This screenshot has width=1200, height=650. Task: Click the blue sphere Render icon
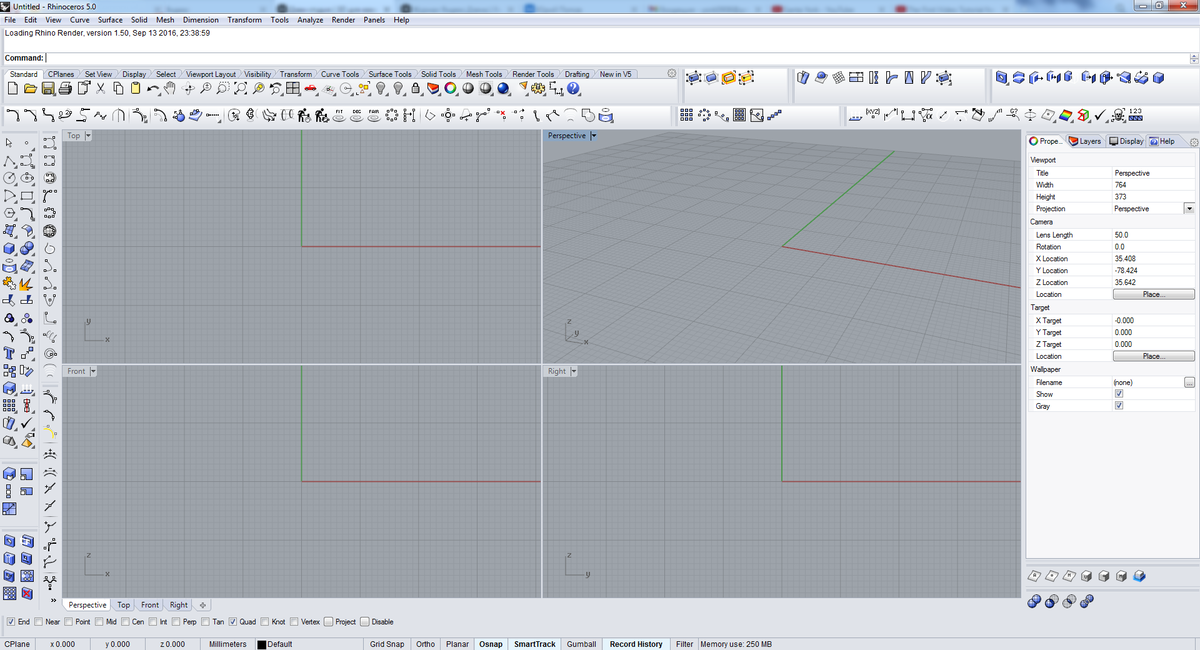click(503, 90)
